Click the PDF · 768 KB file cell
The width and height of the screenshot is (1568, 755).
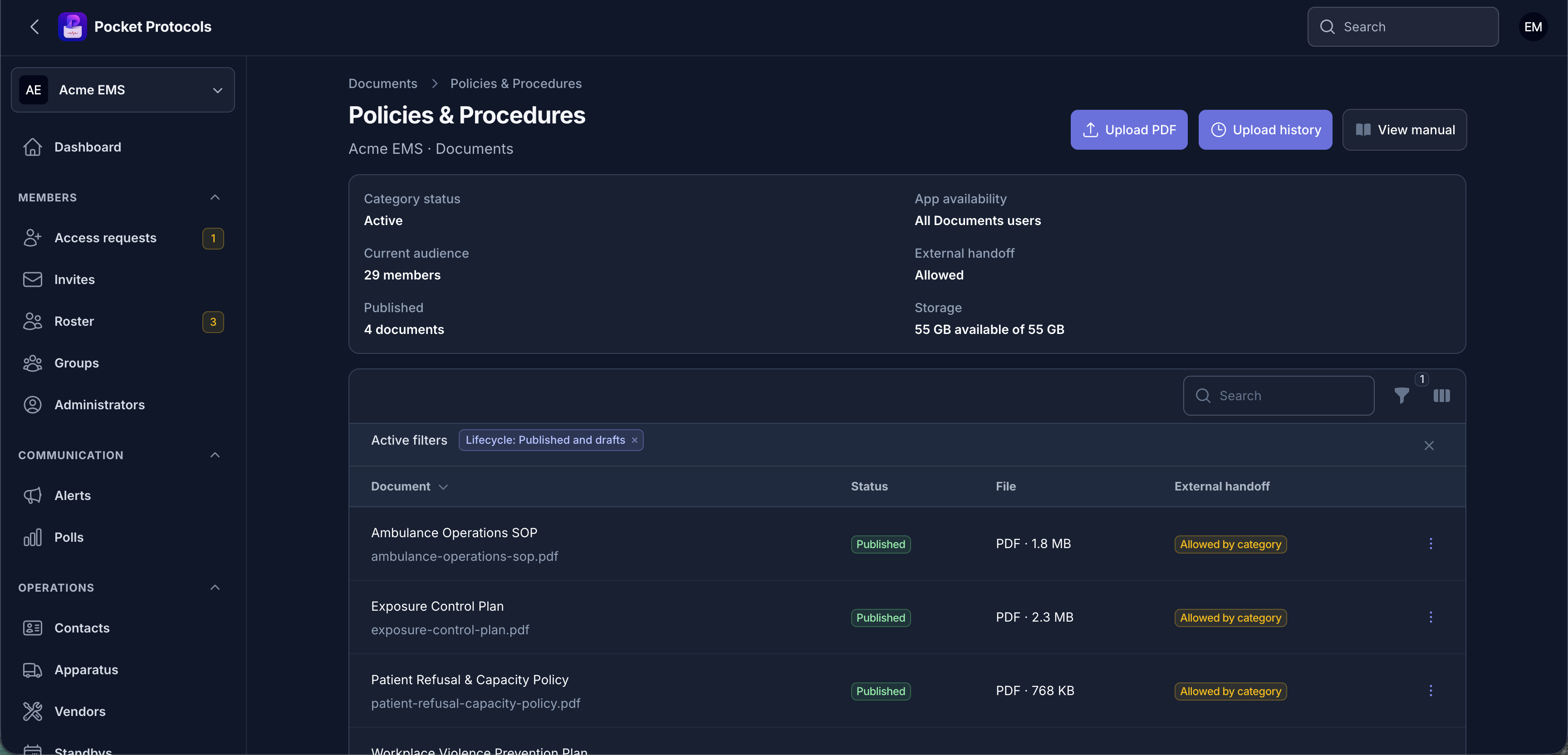pos(1035,691)
